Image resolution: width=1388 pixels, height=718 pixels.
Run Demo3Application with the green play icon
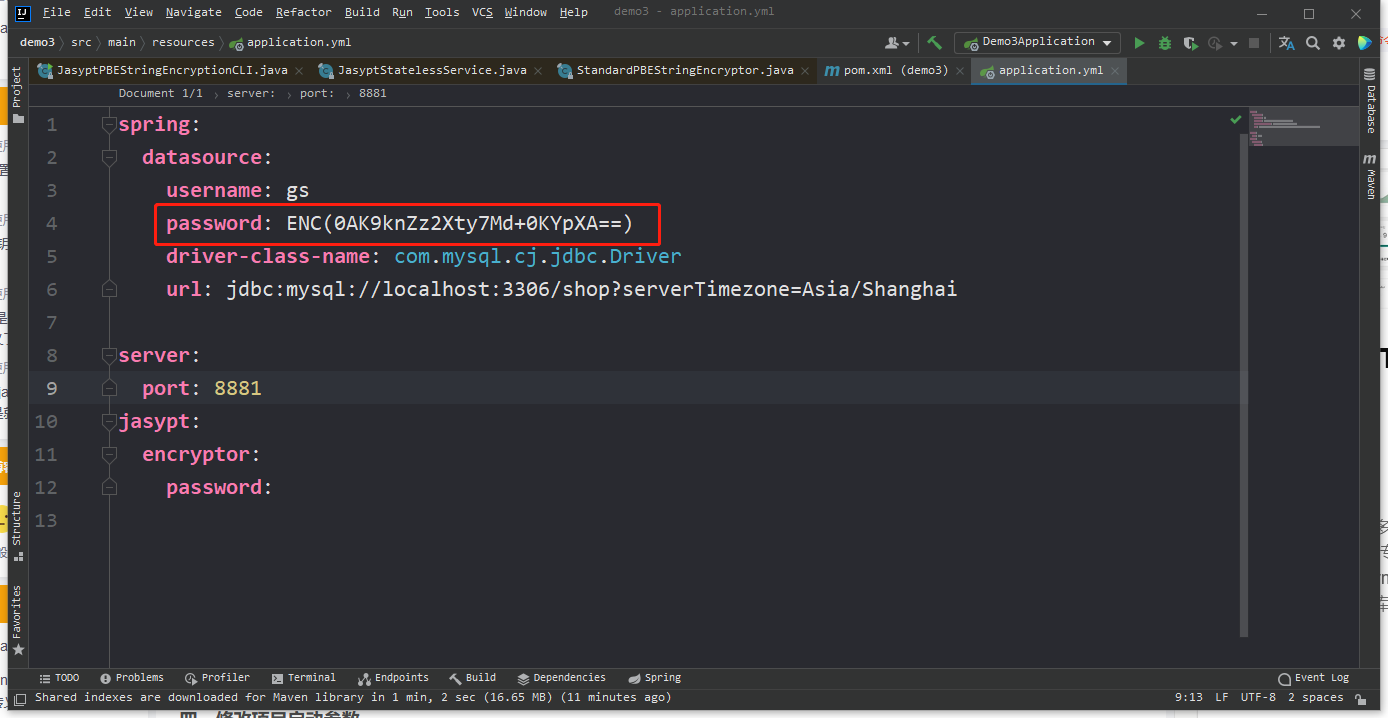(x=1139, y=43)
